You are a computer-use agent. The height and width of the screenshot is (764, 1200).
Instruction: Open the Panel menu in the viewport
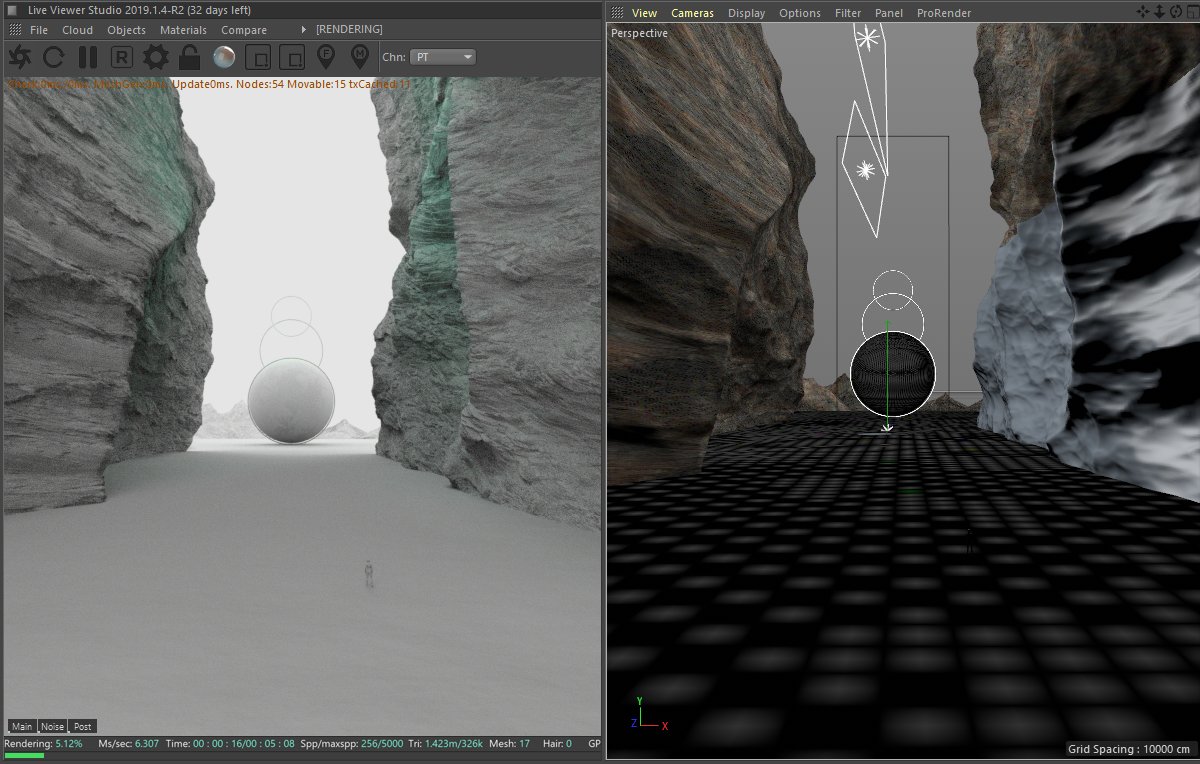point(889,13)
